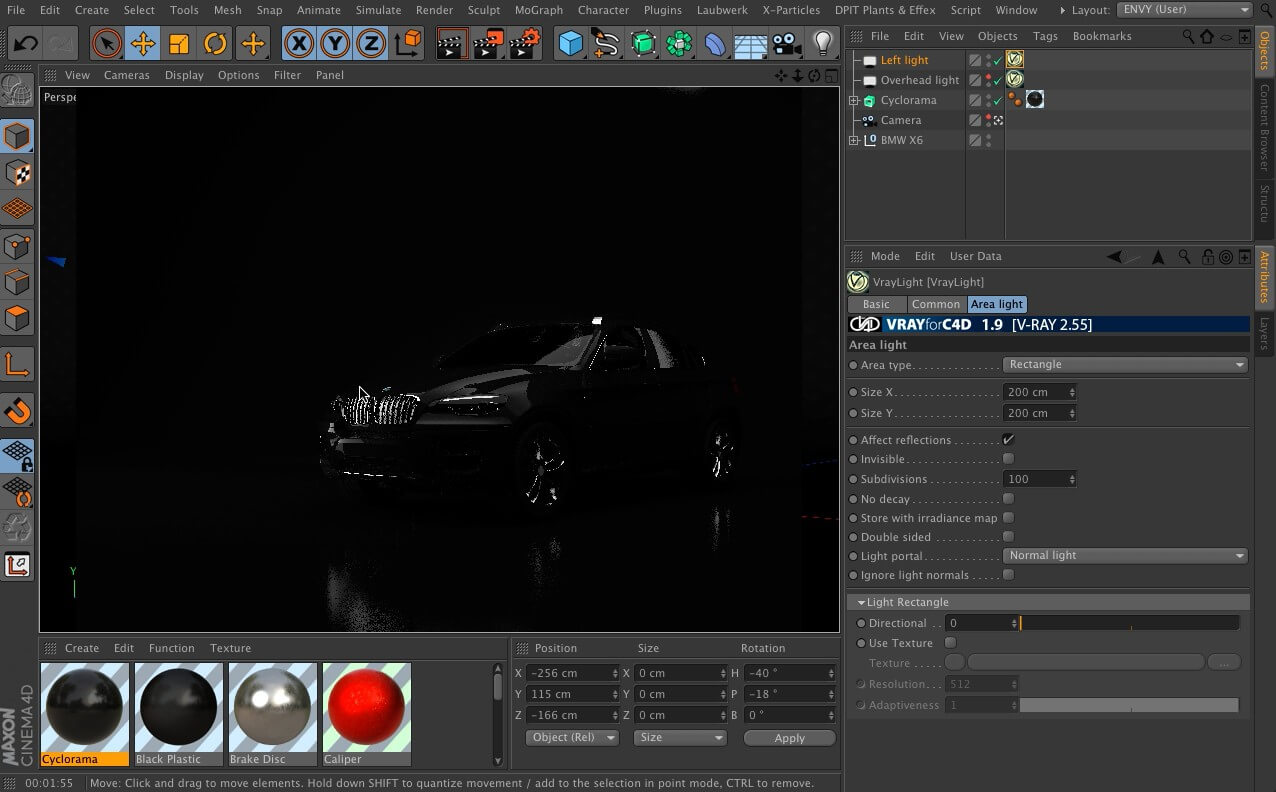Open the Light portal dropdown
1276x792 pixels.
(1125, 556)
